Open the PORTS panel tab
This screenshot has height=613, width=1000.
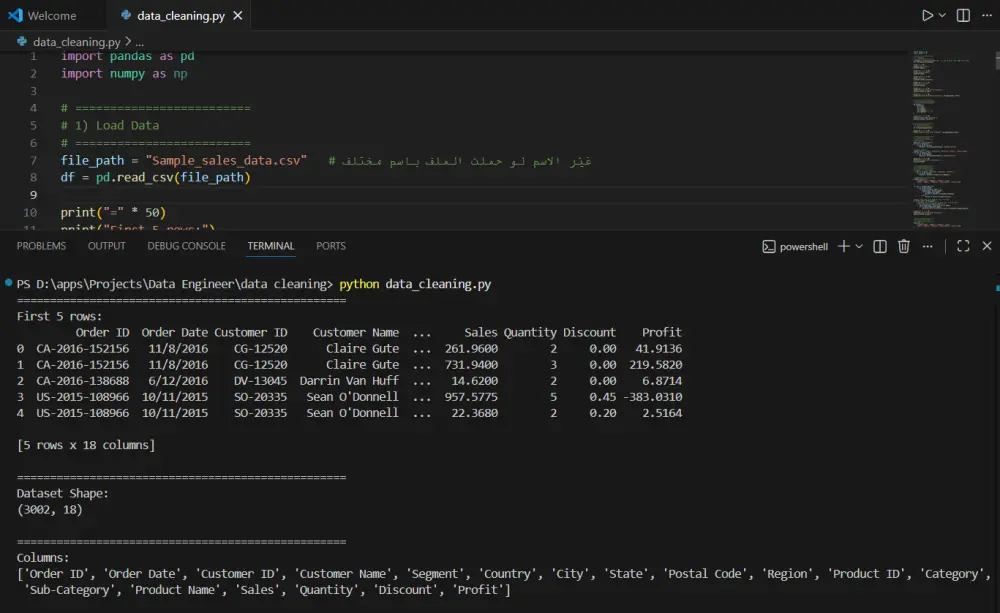click(x=330, y=246)
